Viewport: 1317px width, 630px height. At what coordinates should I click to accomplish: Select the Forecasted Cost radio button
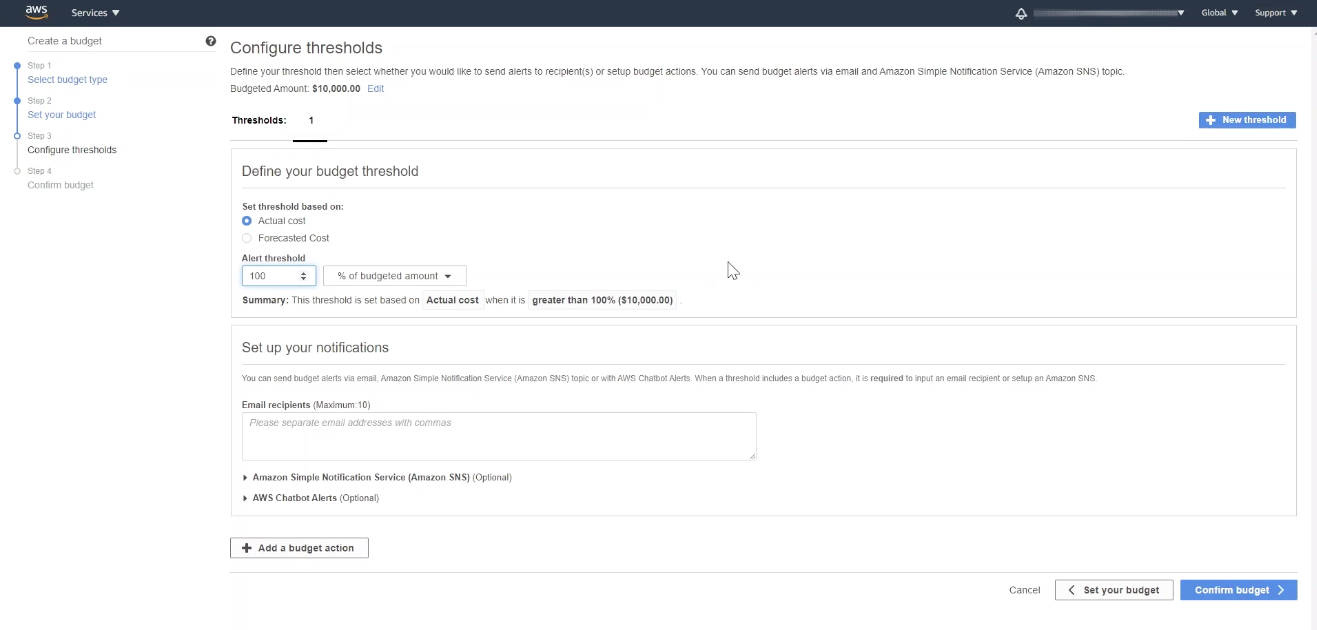click(x=247, y=238)
